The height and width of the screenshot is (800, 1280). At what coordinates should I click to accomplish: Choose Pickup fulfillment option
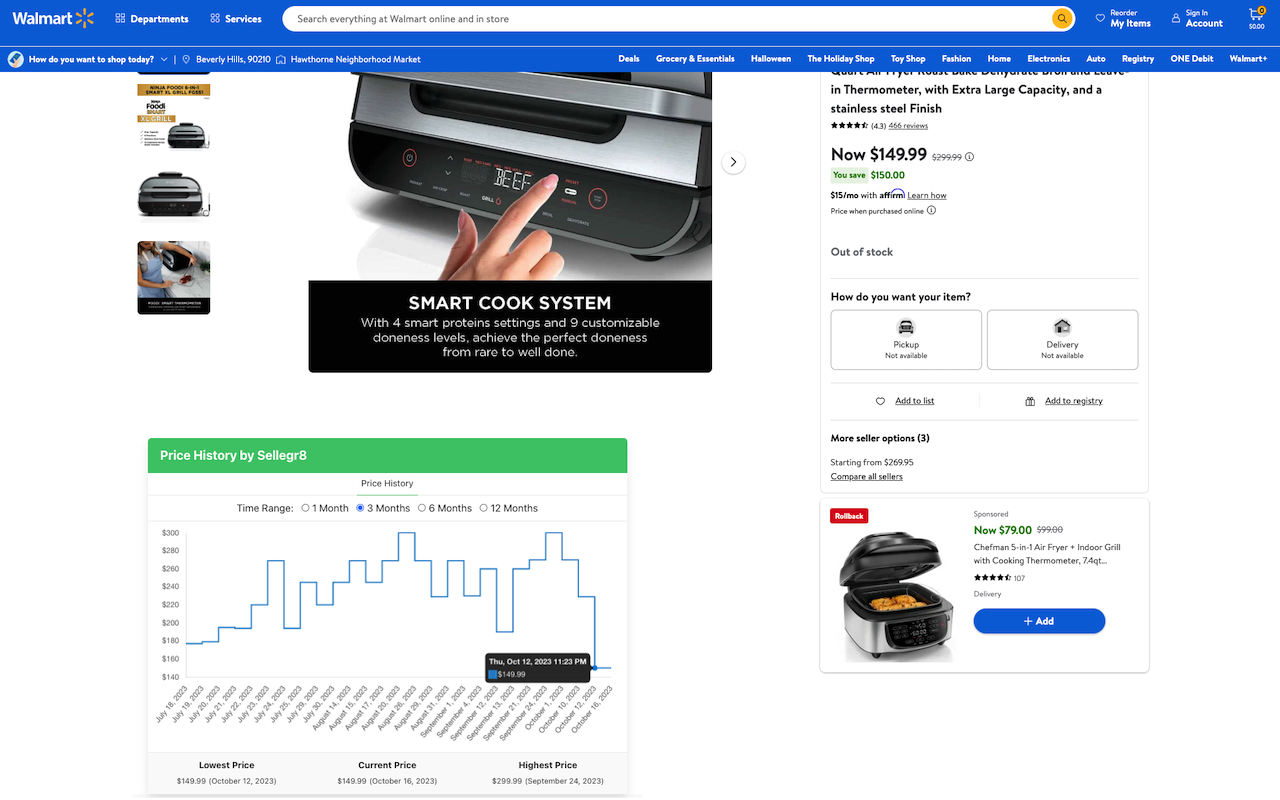pos(906,340)
